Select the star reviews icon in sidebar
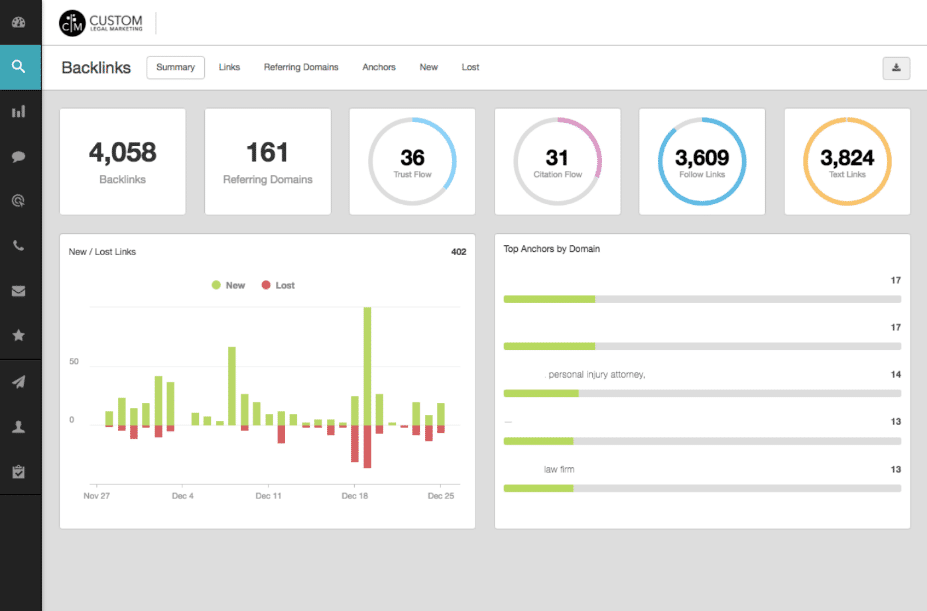The height and width of the screenshot is (611, 927). pos(20,335)
